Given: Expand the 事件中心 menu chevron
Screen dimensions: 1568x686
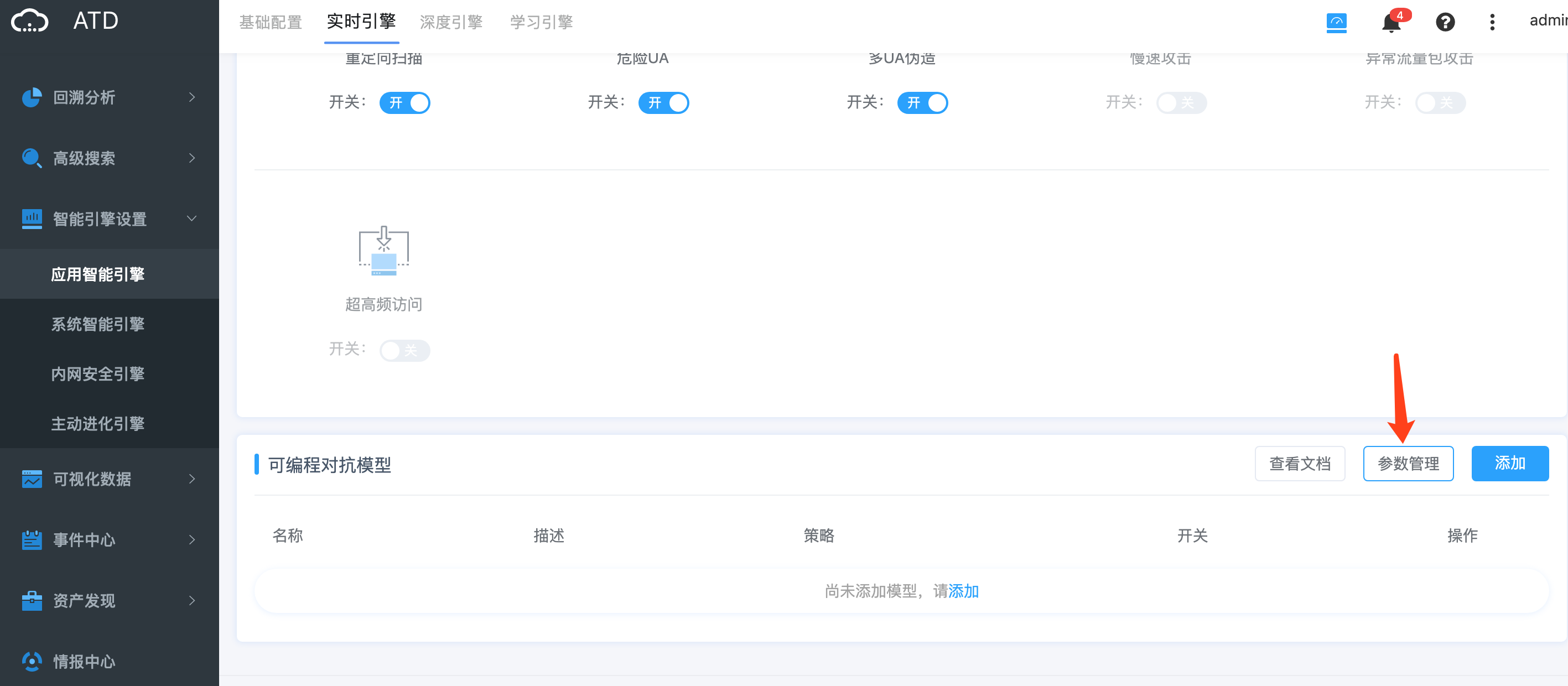Looking at the screenshot, I should tap(192, 540).
